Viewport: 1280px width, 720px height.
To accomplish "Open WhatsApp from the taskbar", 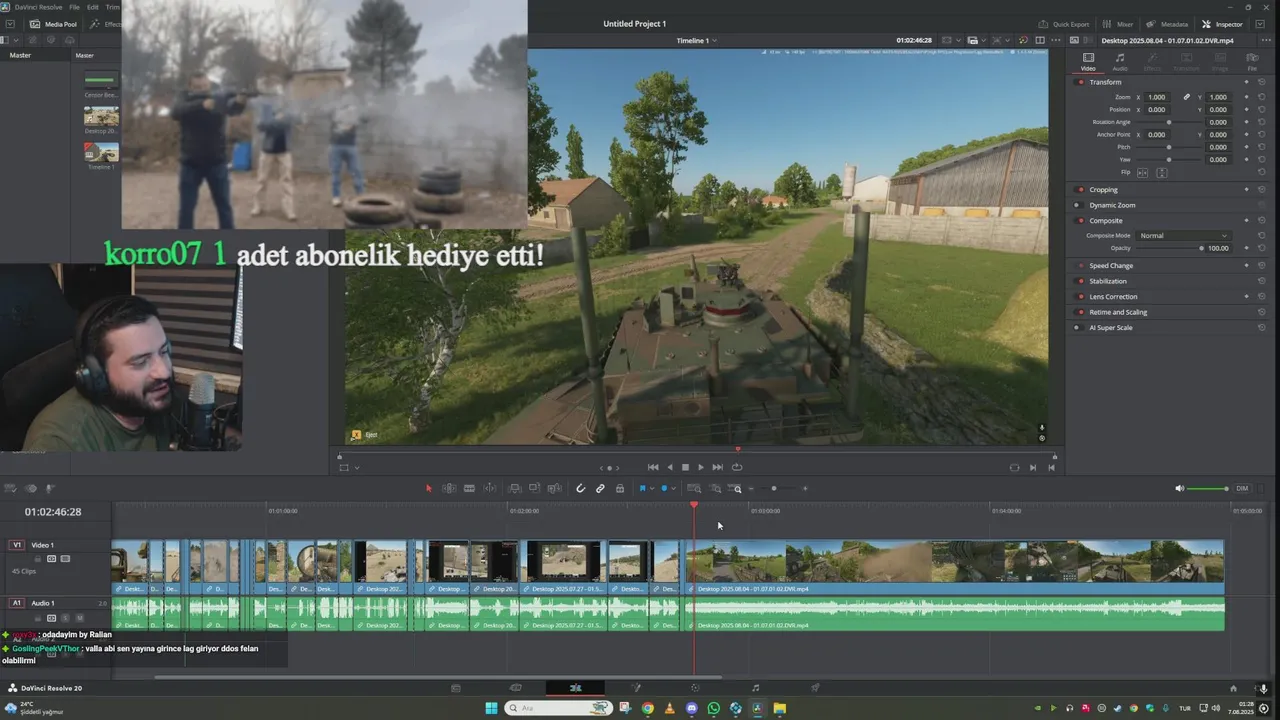I will (713, 708).
